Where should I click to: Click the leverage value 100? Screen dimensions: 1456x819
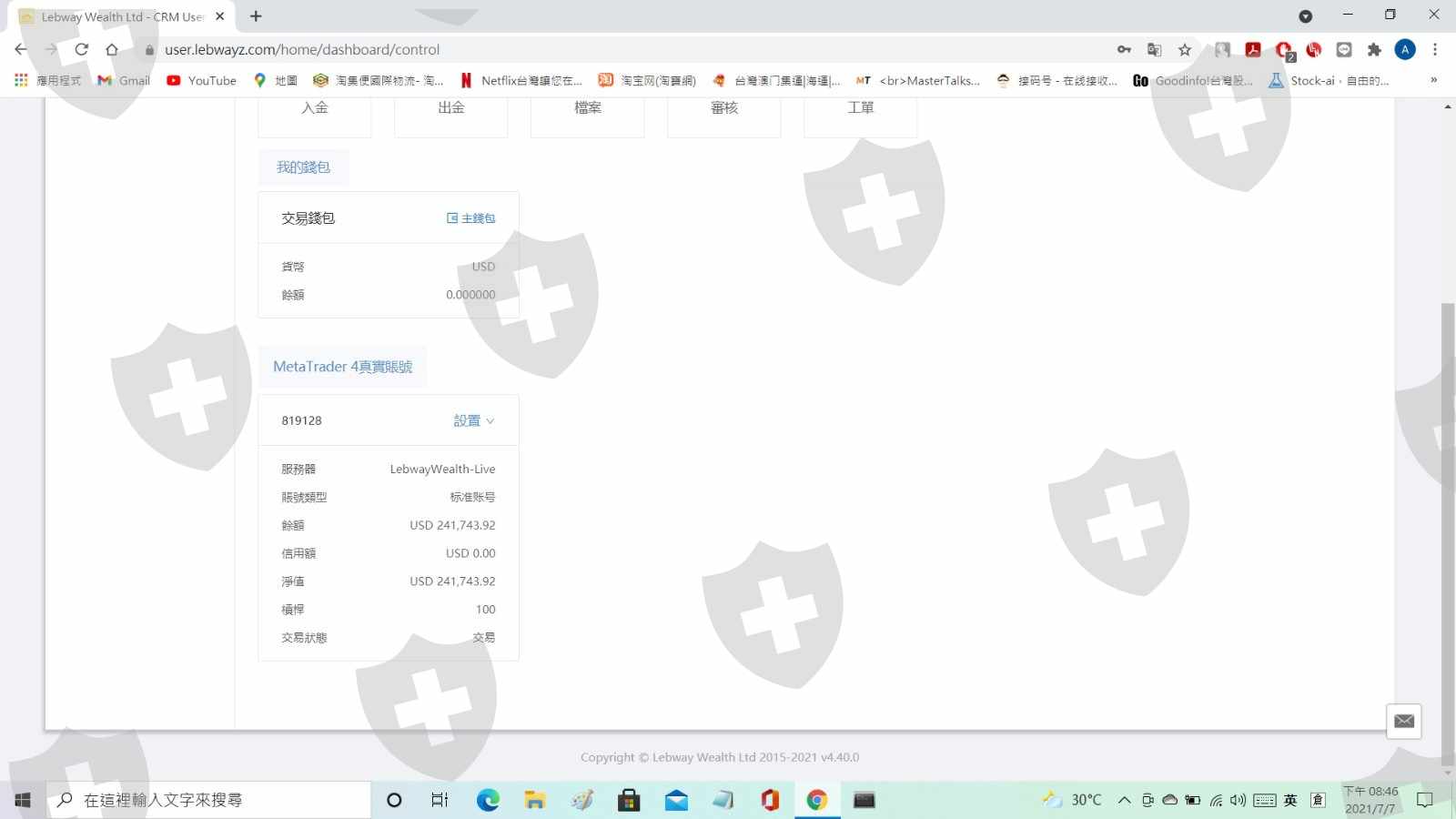click(486, 610)
